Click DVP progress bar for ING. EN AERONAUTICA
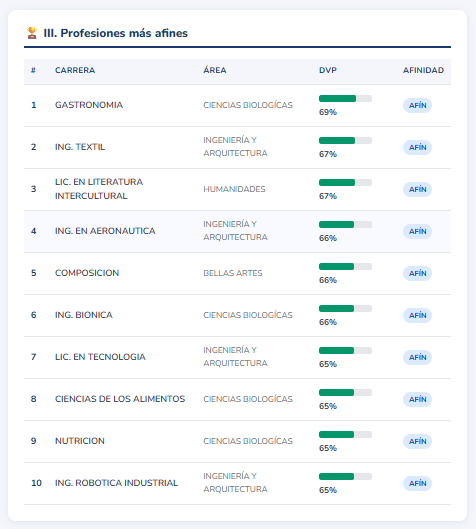This screenshot has height=529, width=476. (x=345, y=224)
